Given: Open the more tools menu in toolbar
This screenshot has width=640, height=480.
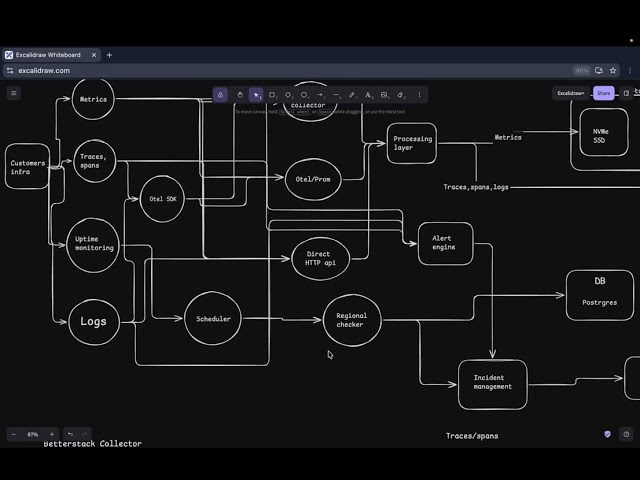Looking at the screenshot, I should pyautogui.click(x=419, y=95).
